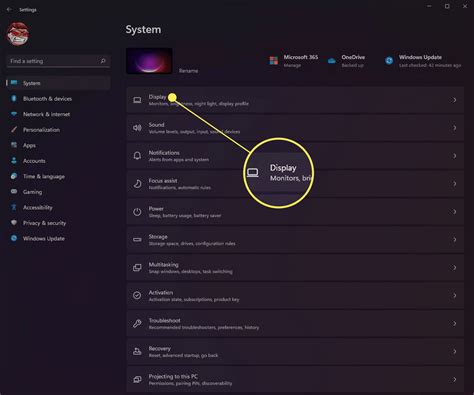Expand the Sound row chevron

[454, 128]
